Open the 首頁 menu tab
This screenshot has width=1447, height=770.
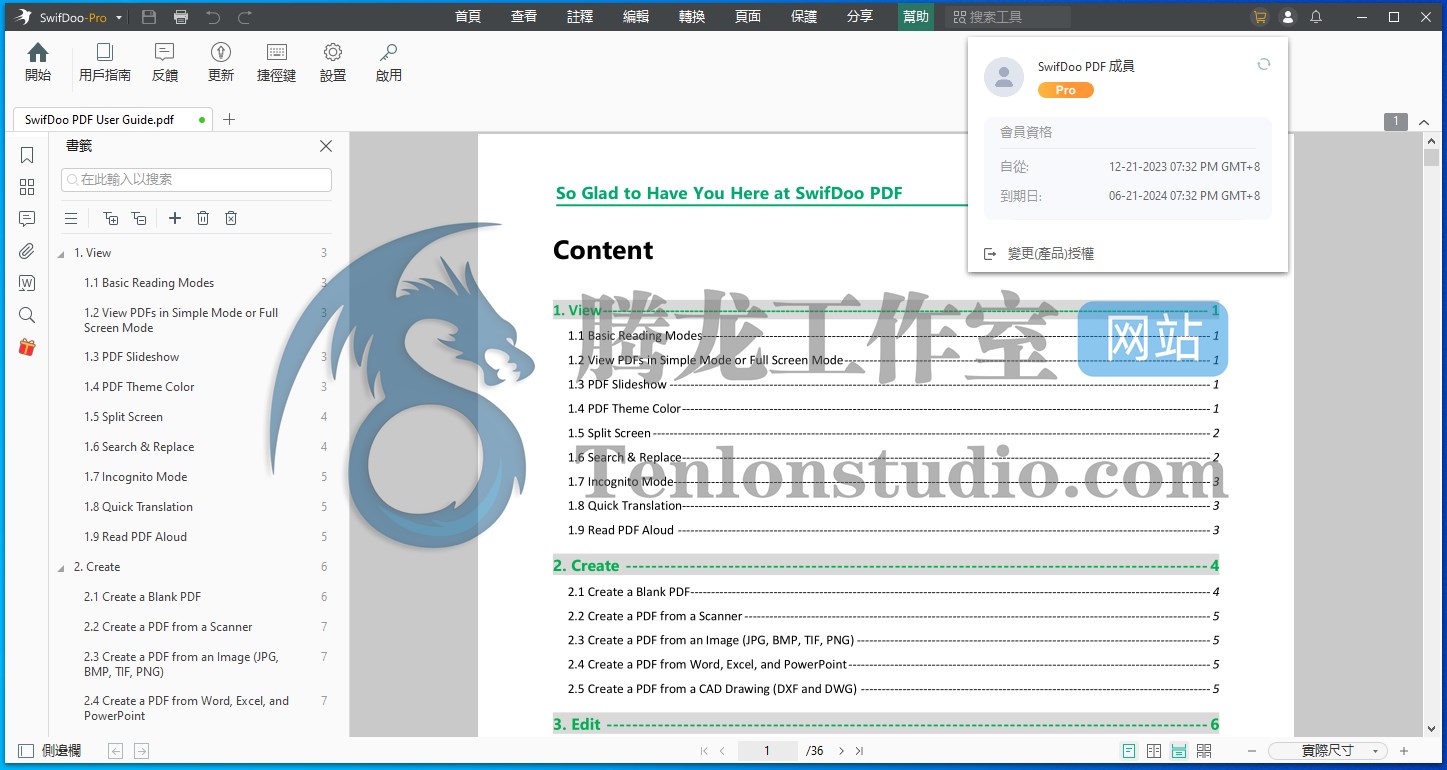(x=467, y=17)
